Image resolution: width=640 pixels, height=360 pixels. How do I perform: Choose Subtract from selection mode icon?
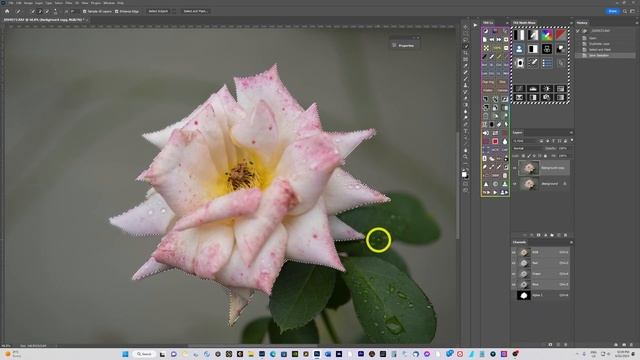click(47, 11)
